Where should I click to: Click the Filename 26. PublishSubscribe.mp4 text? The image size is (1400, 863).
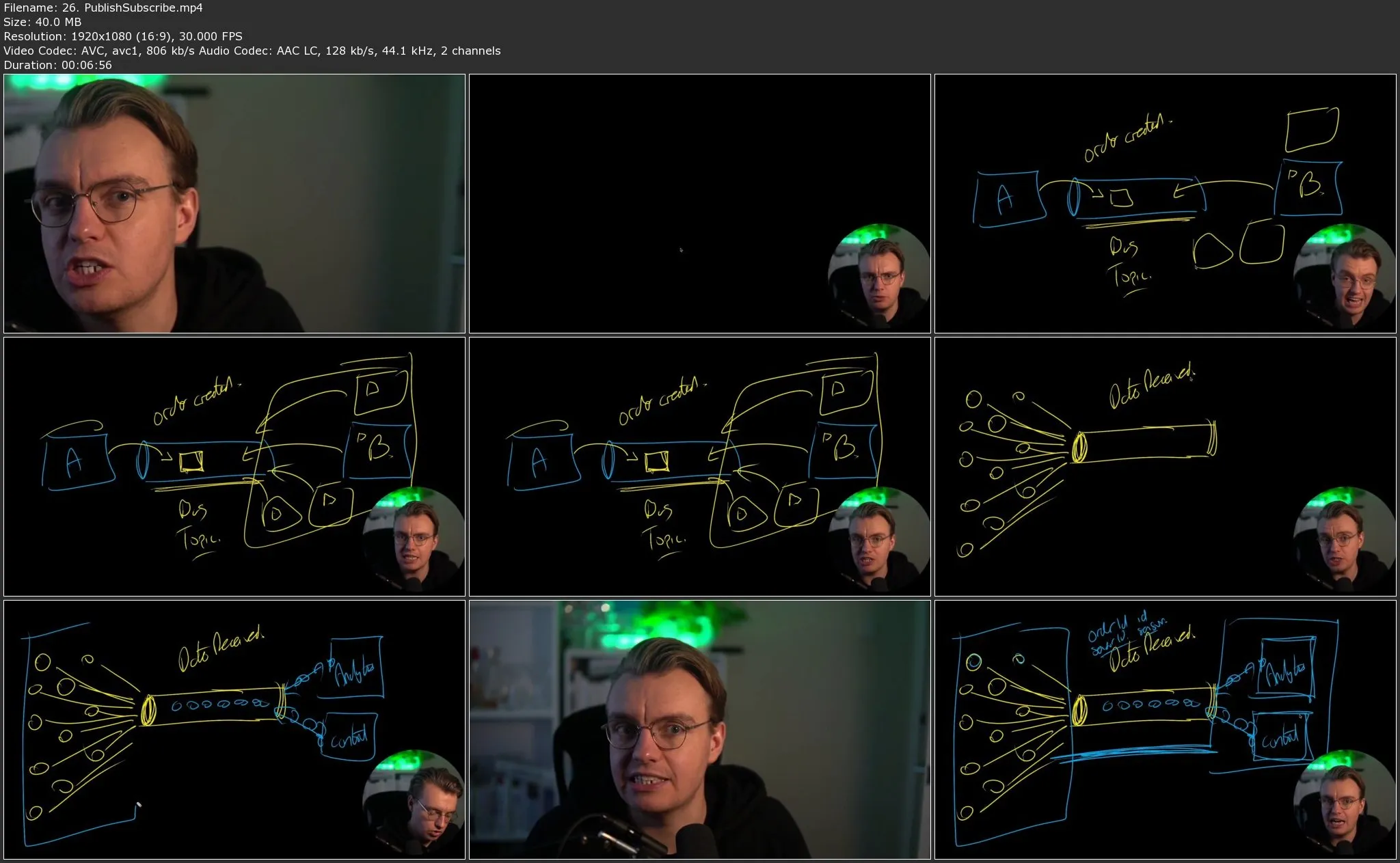(x=103, y=8)
